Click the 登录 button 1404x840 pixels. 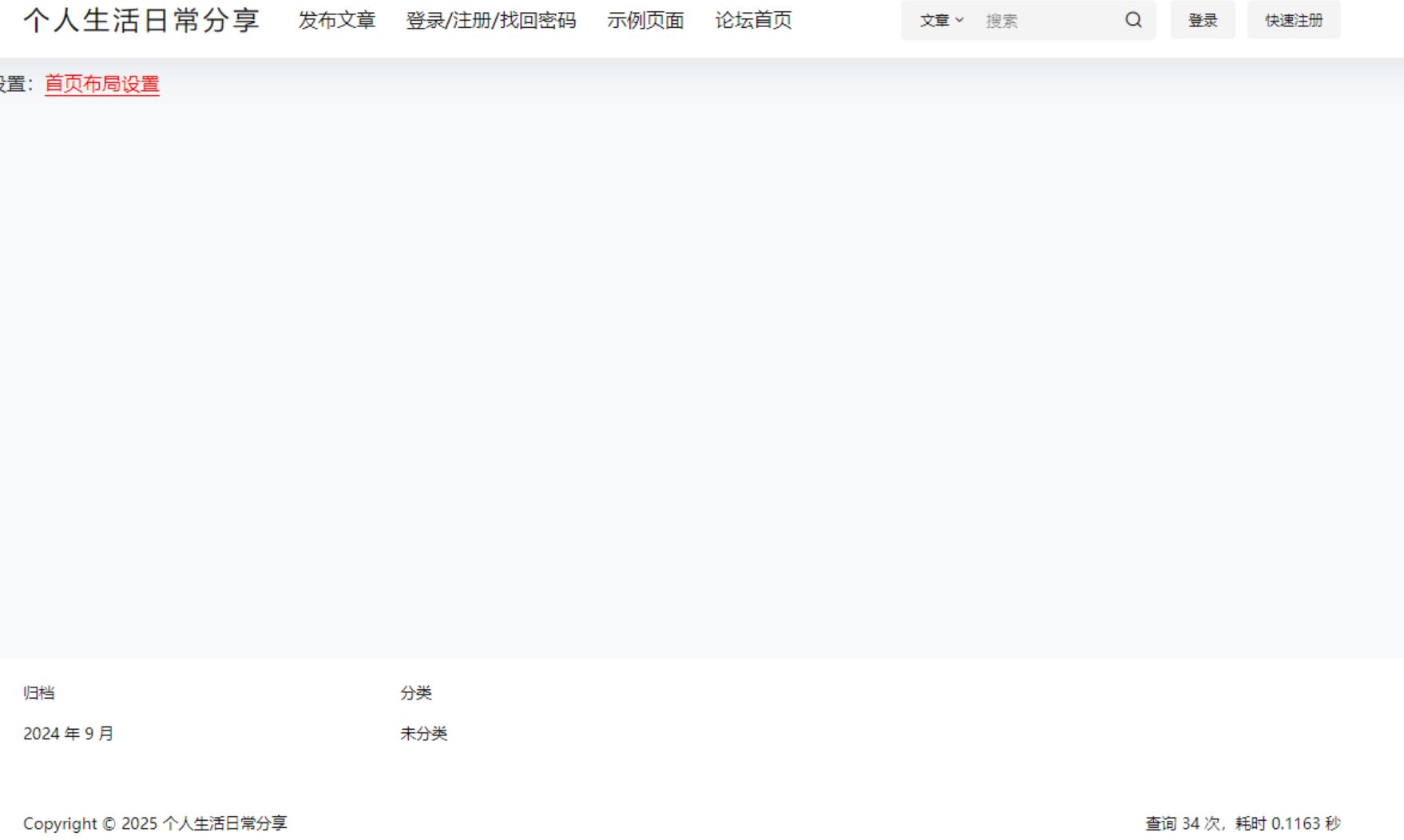pos(1203,20)
